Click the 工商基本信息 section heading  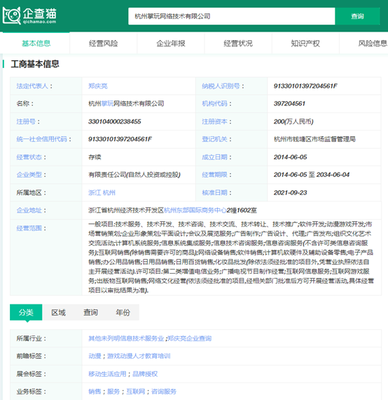[35, 64]
